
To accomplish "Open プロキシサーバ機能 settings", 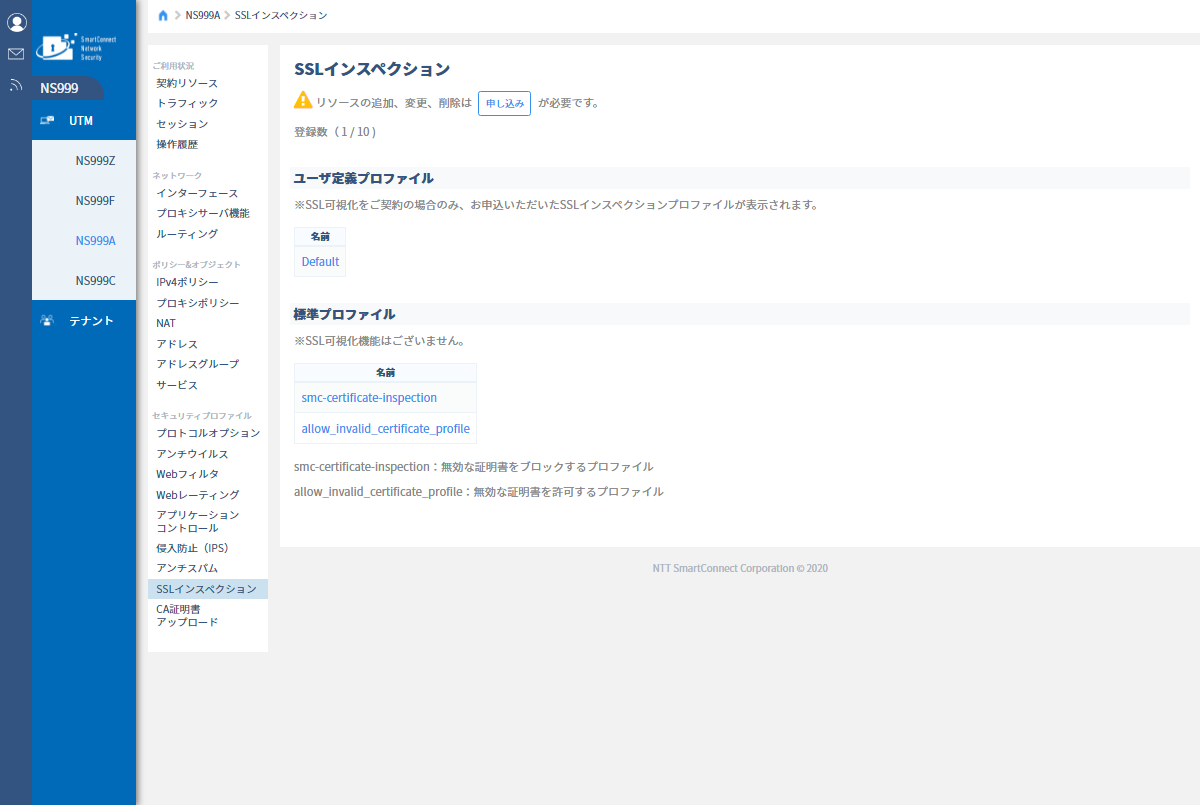I will pos(203,213).
